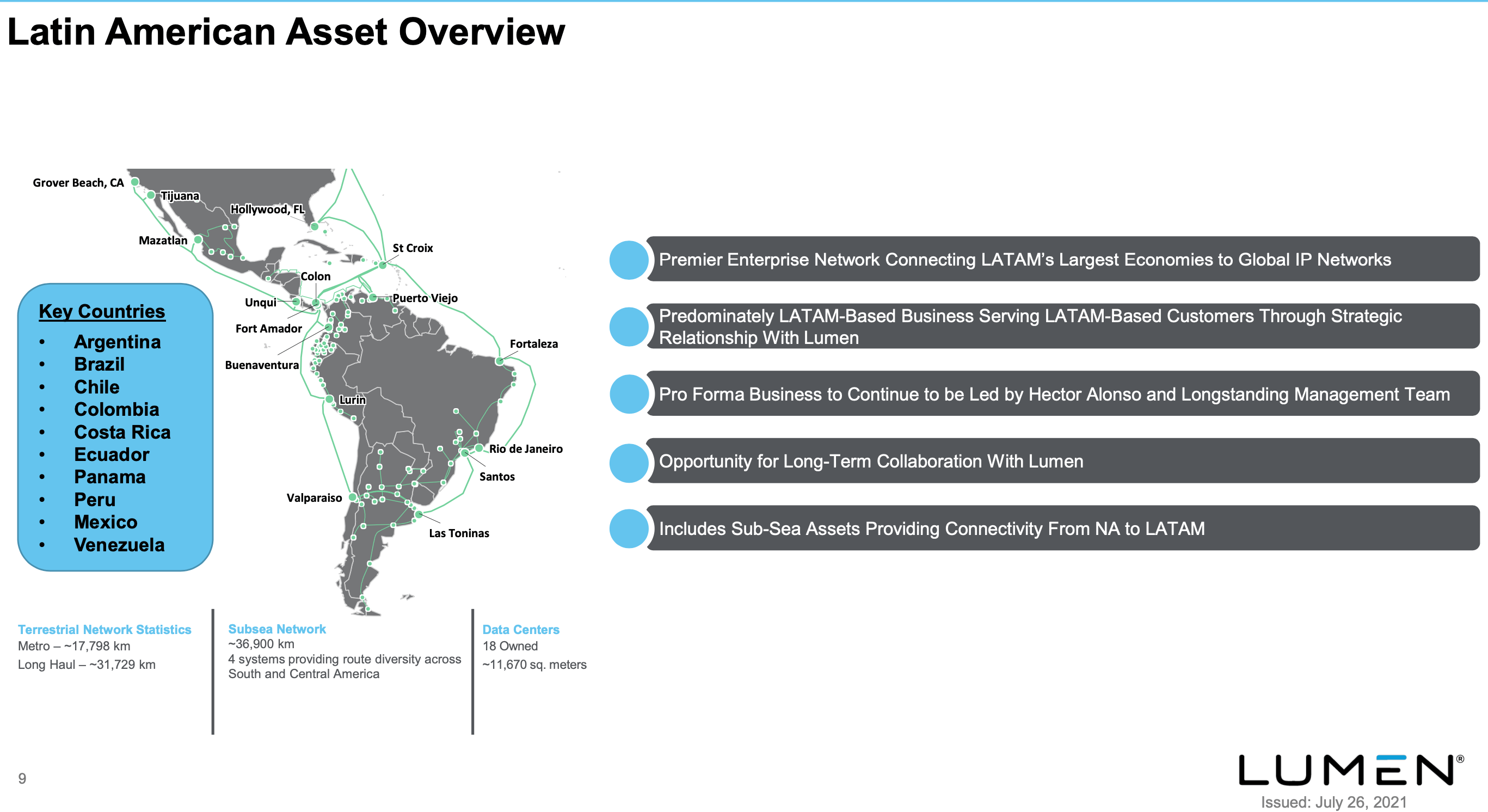Click Peru in the country list
Image resolution: width=1488 pixels, height=812 pixels.
tap(95, 500)
